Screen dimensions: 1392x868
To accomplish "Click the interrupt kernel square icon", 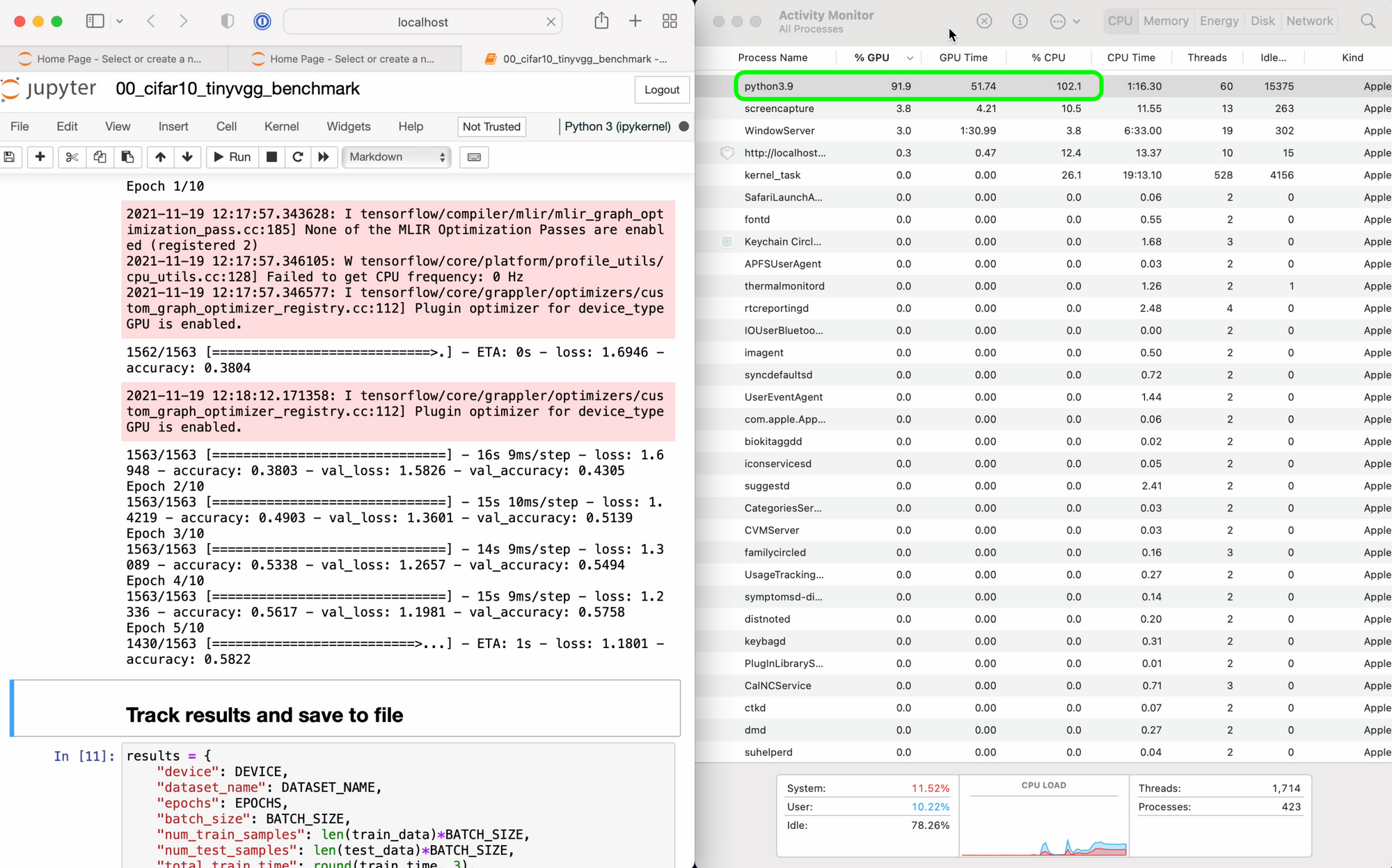I will [x=271, y=156].
